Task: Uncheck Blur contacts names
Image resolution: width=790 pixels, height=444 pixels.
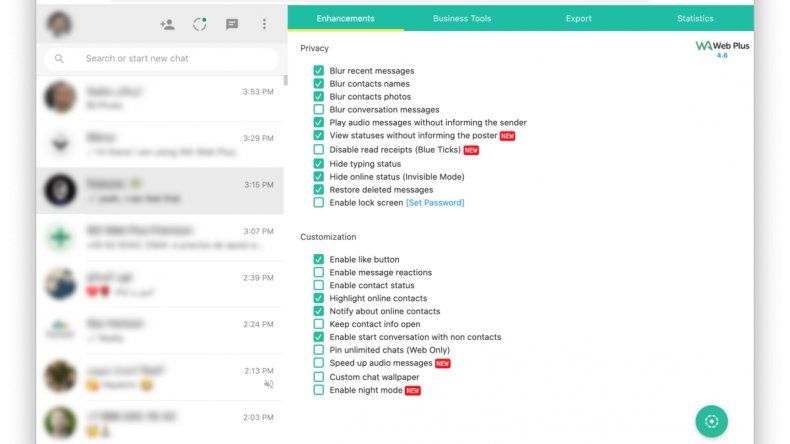Action: 318,84
